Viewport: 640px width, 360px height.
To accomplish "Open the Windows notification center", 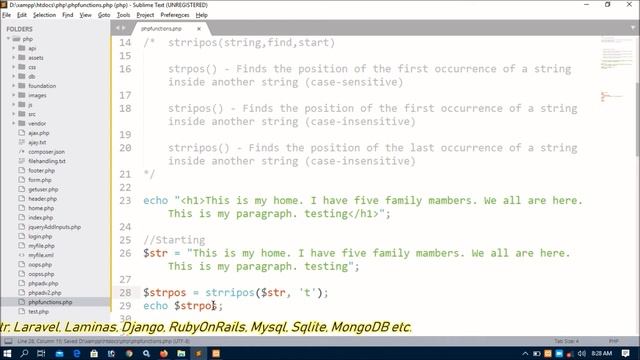I will coord(626,353).
